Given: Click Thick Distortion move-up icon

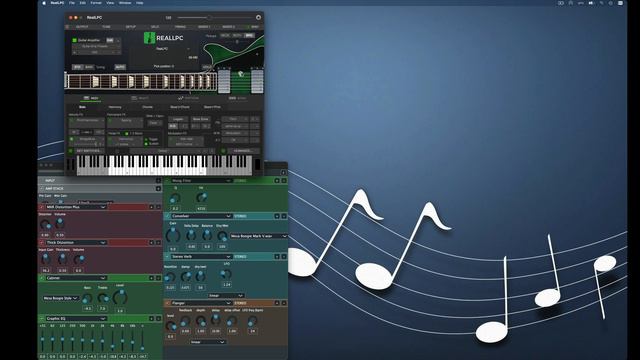Looking at the screenshot, I should (x=151, y=242).
